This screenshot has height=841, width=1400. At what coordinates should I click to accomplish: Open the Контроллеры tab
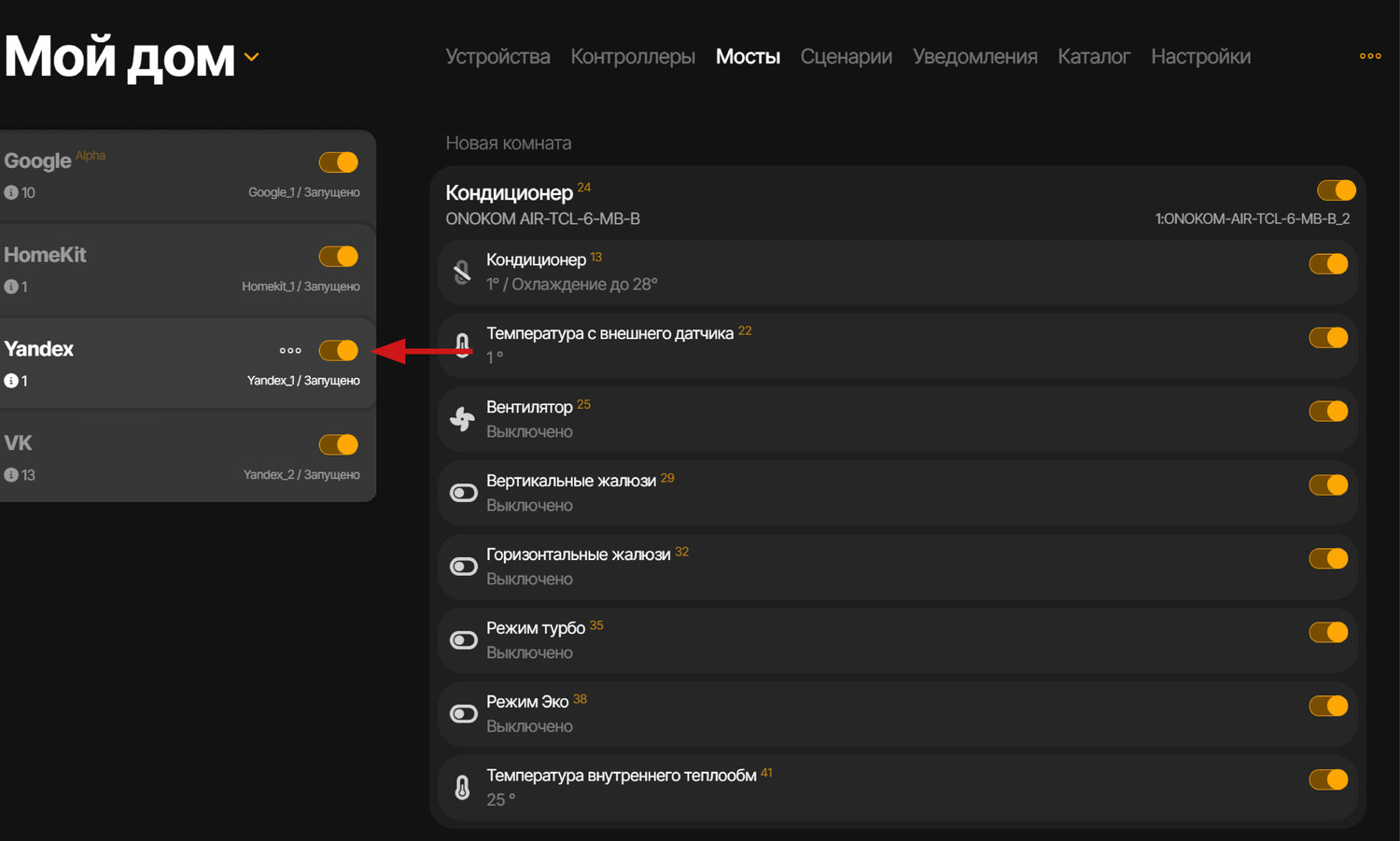click(633, 57)
